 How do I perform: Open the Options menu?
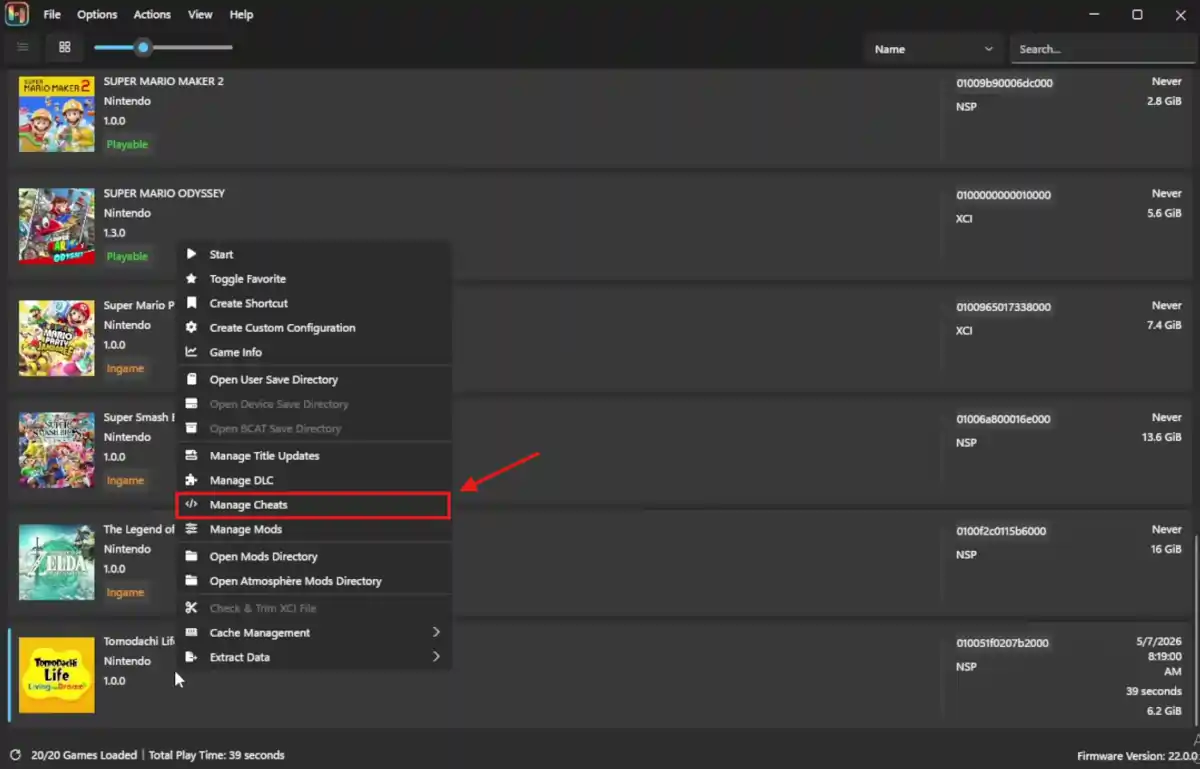(x=97, y=15)
